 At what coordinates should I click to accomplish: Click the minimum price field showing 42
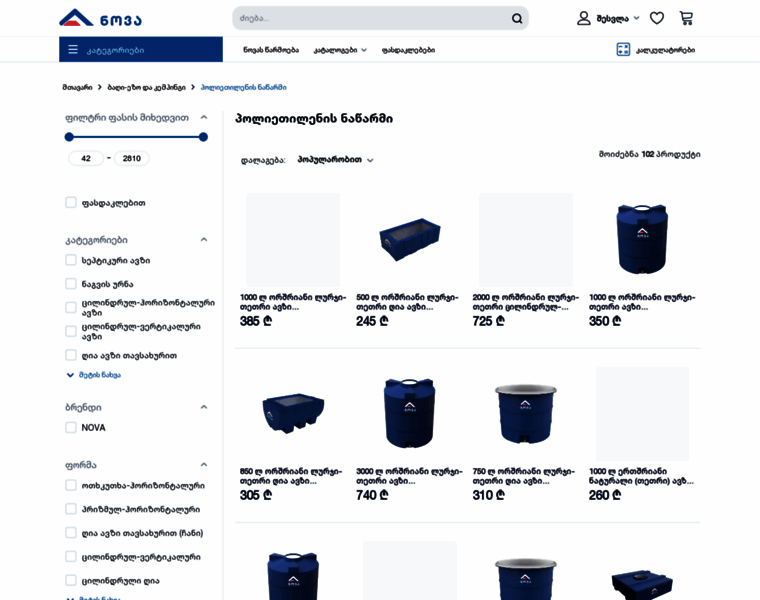point(86,158)
